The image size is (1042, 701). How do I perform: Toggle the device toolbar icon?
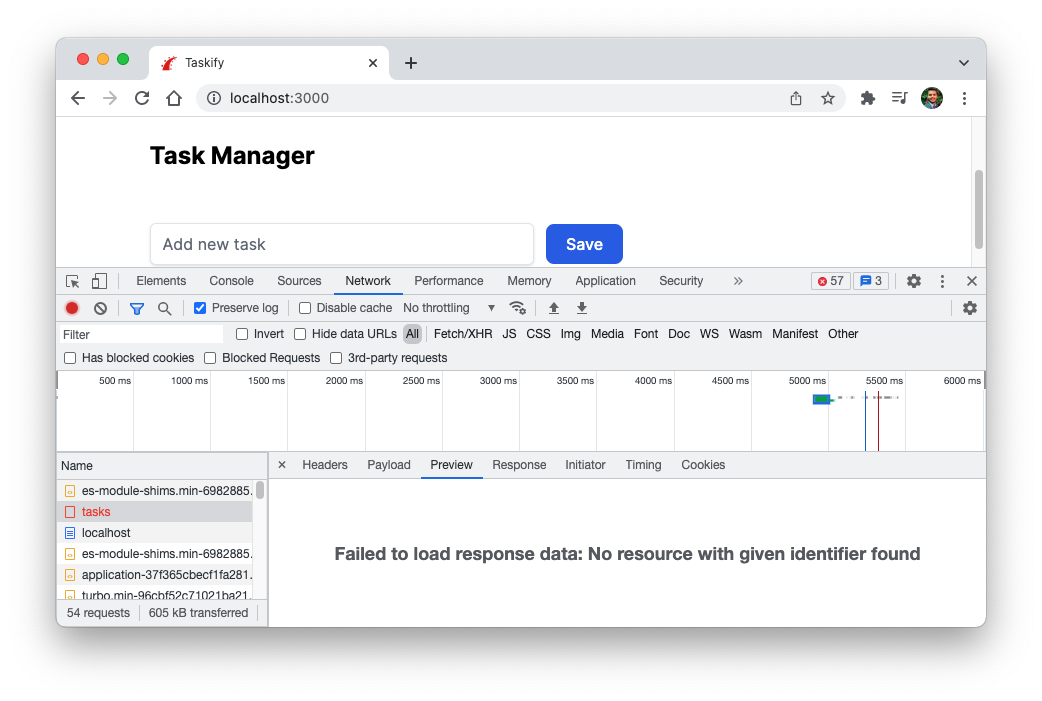[97, 281]
